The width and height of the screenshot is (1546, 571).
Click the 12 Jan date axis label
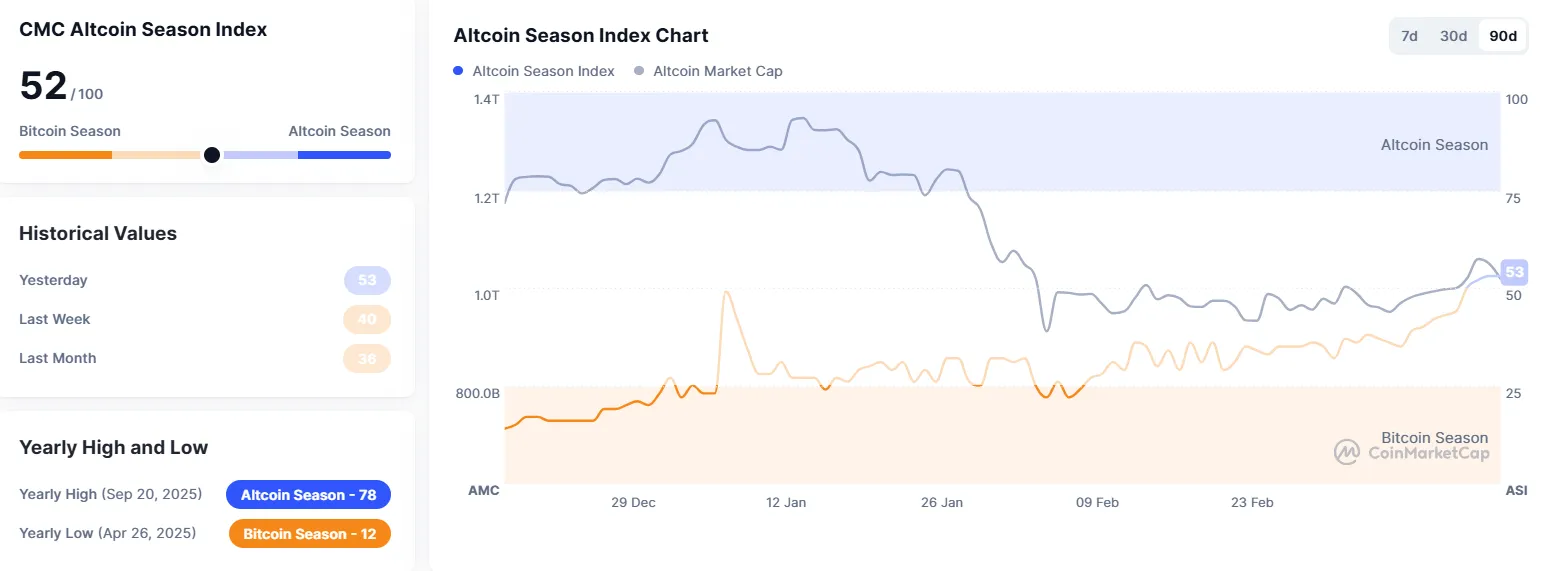coord(785,502)
